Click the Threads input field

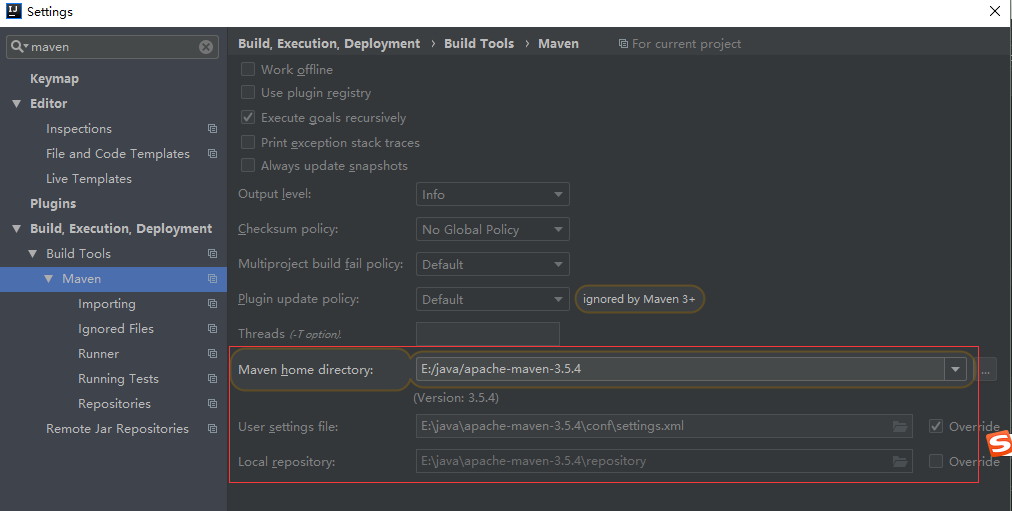pyautogui.click(x=488, y=334)
